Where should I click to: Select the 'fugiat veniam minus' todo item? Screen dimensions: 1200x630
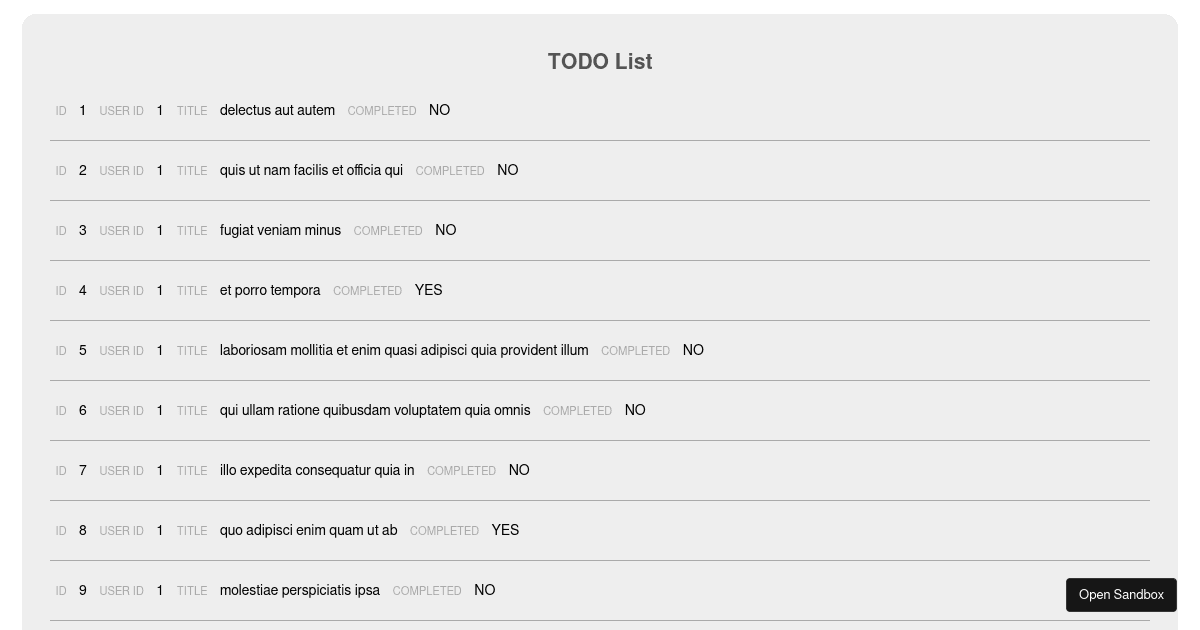tap(280, 230)
